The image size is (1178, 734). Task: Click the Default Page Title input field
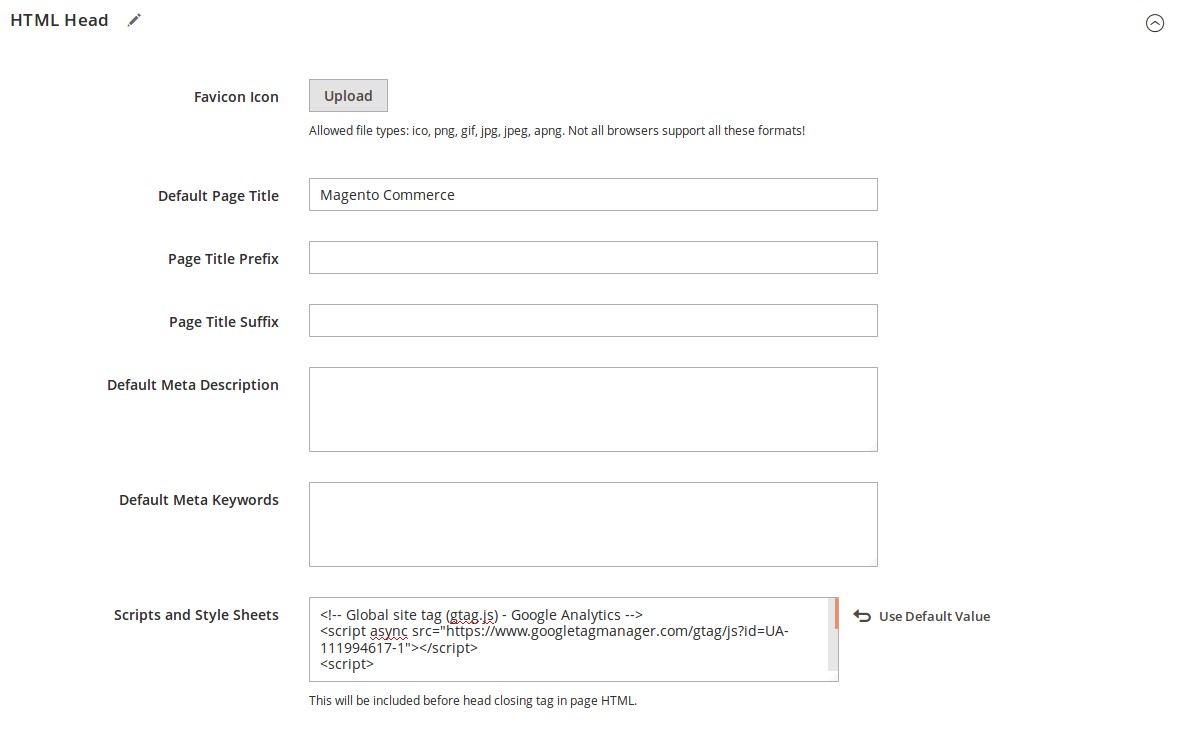(593, 194)
